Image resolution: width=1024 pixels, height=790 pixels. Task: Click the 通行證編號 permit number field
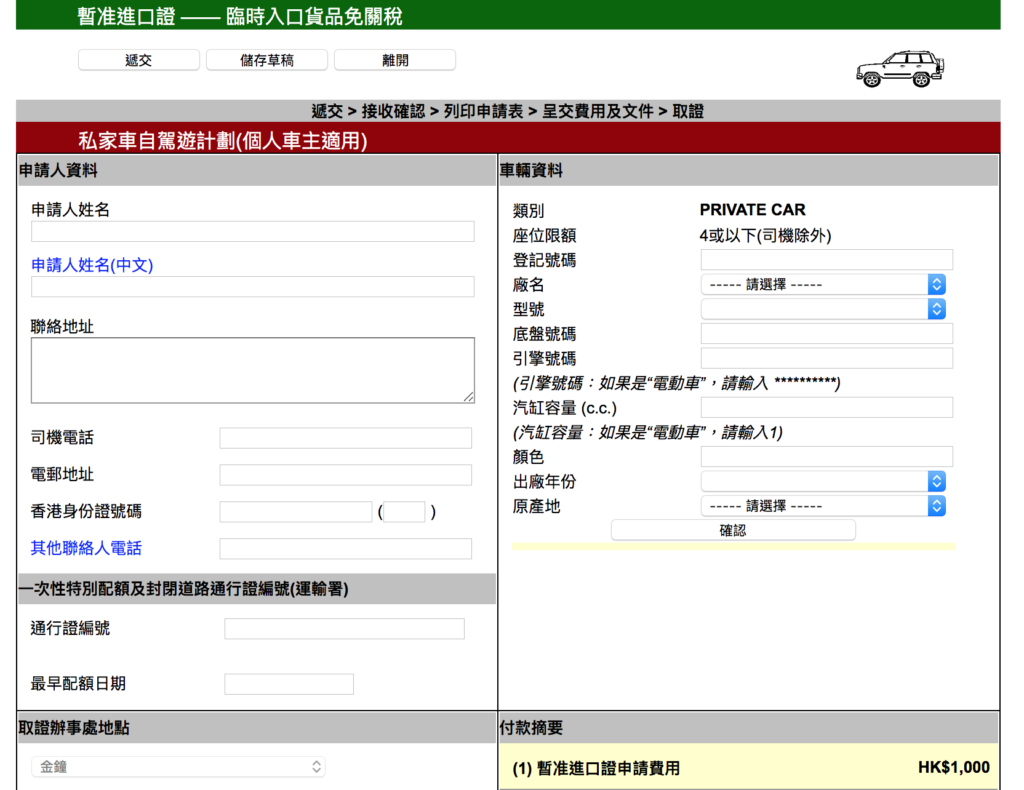344,629
